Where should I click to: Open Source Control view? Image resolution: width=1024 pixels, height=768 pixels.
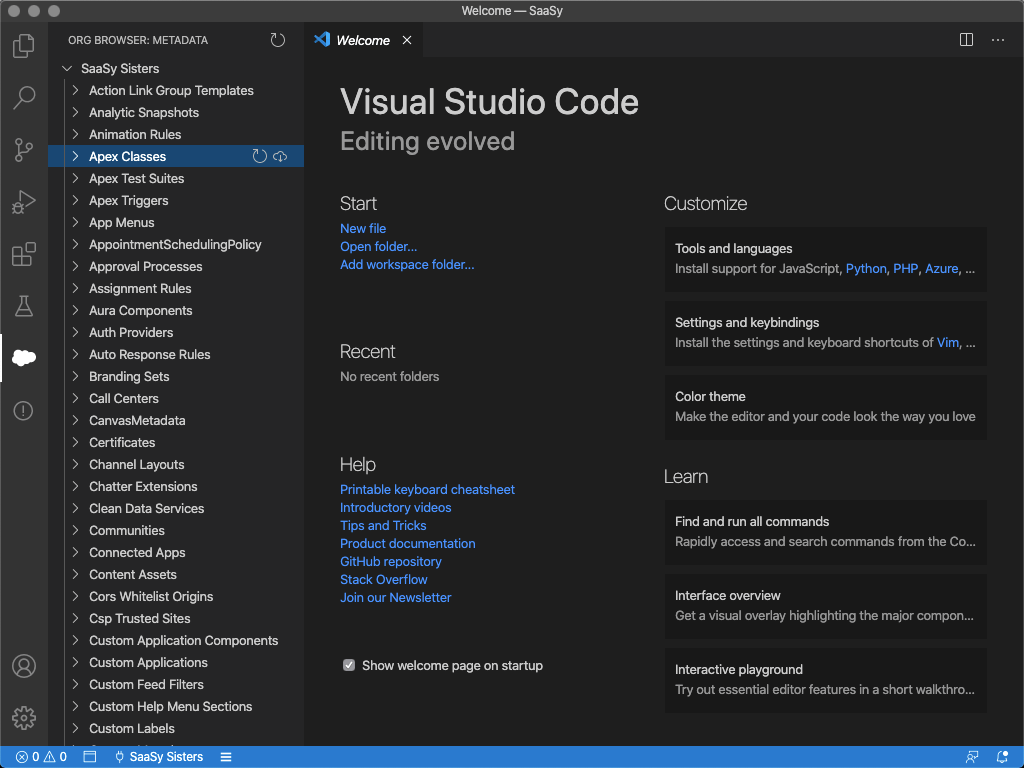[x=24, y=150]
